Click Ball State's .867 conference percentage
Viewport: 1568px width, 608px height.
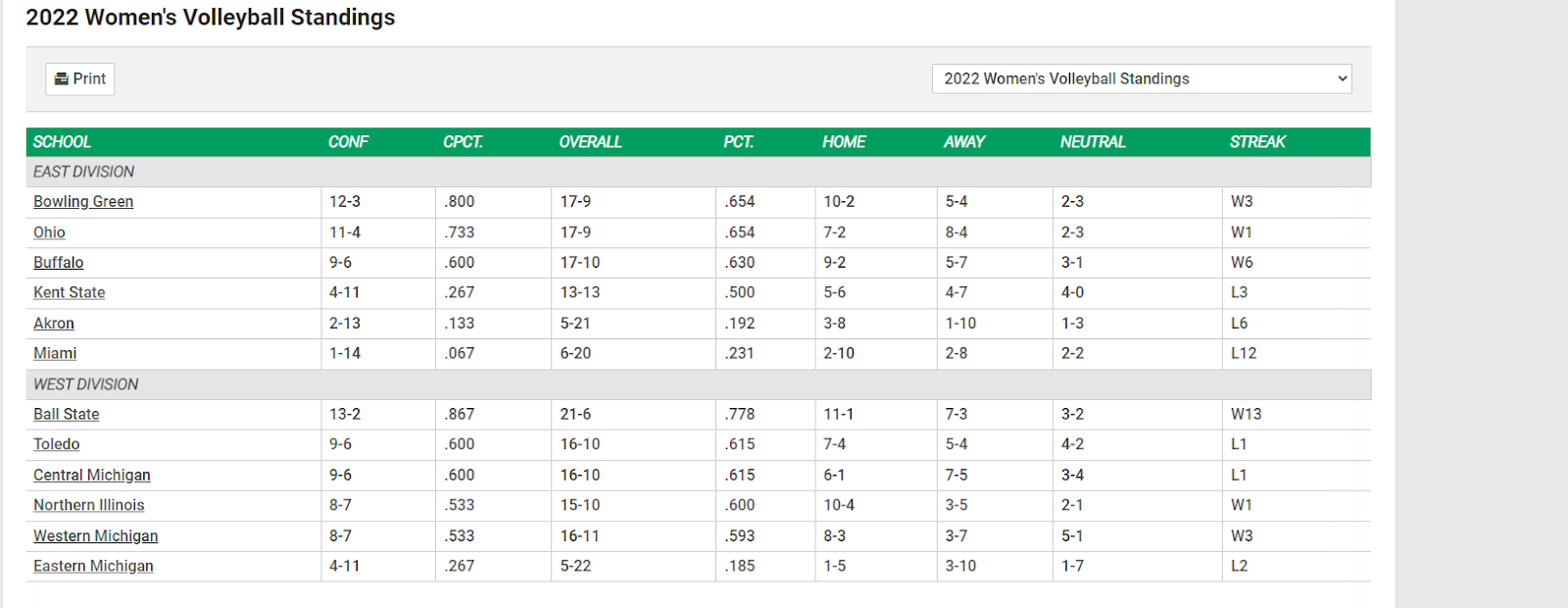click(459, 414)
